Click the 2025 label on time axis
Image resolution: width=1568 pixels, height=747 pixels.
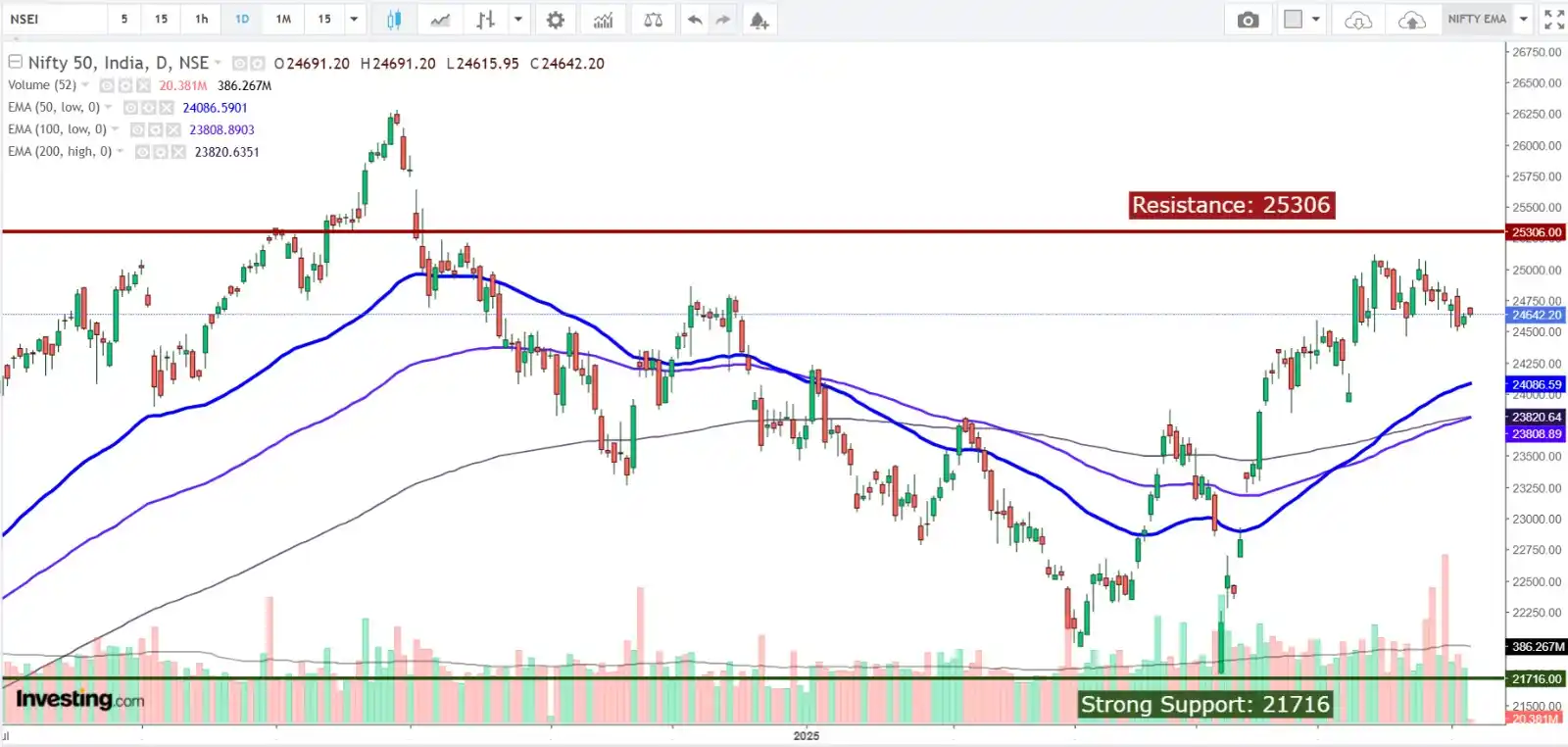[807, 735]
